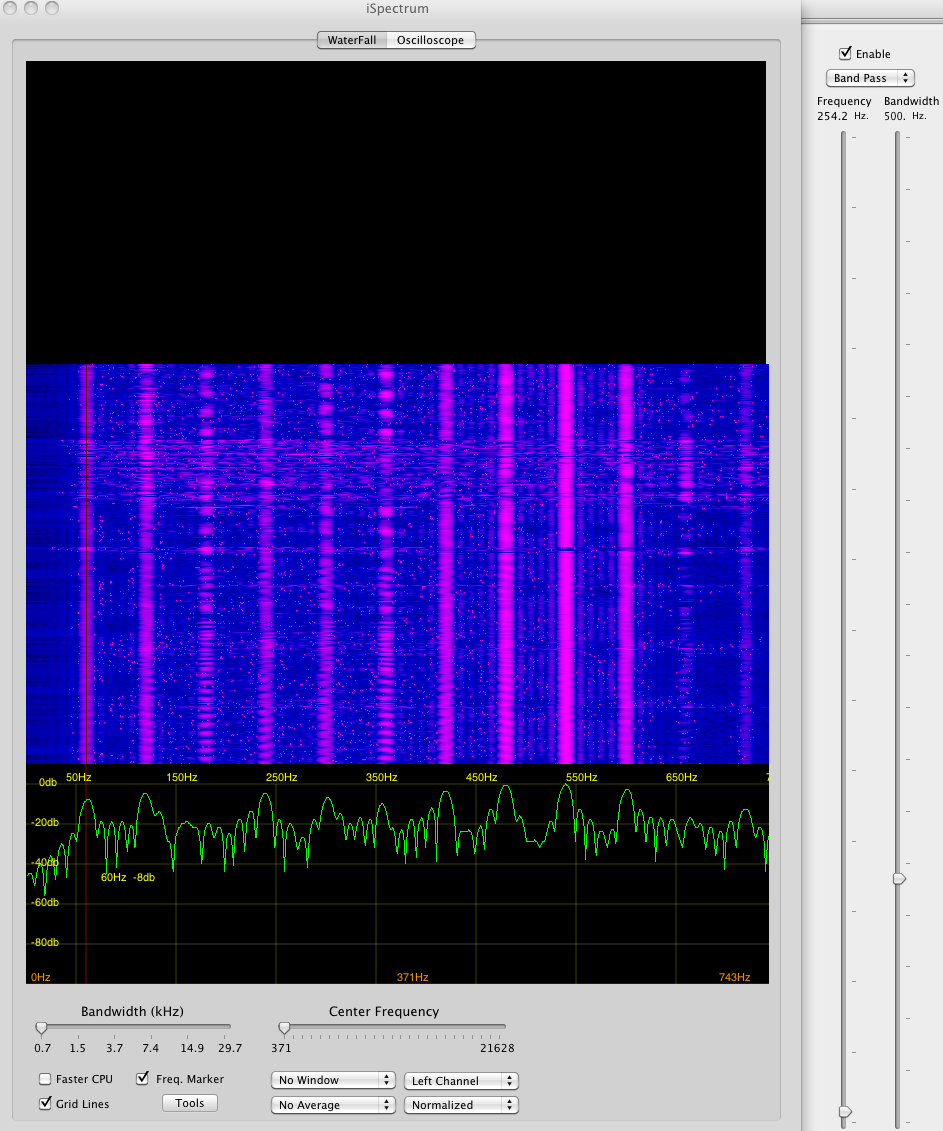Click the filter Bandwidth slider thumb
Screen dimensions: 943x1131
click(899, 879)
